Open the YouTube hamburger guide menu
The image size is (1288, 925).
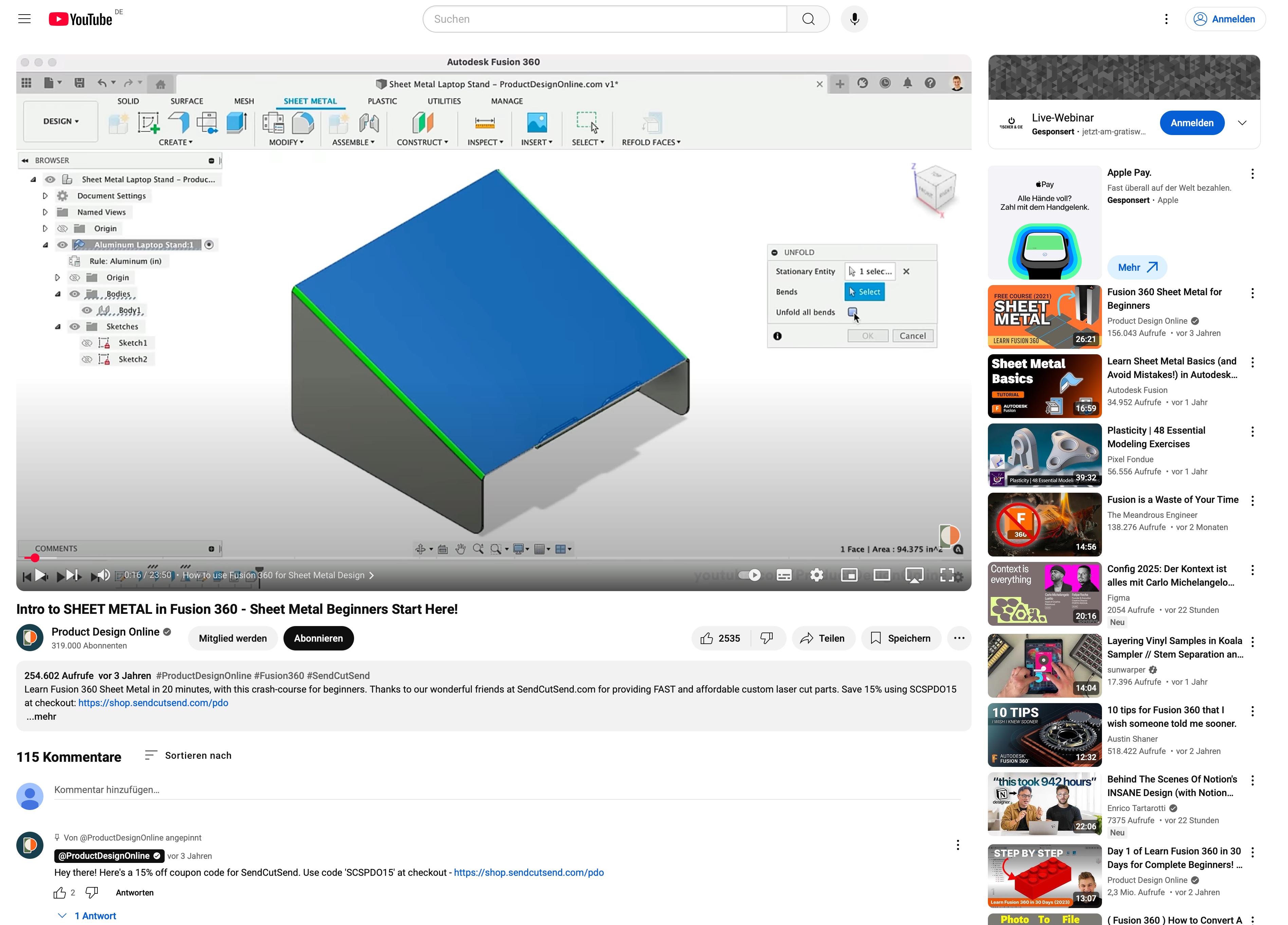click(x=24, y=19)
